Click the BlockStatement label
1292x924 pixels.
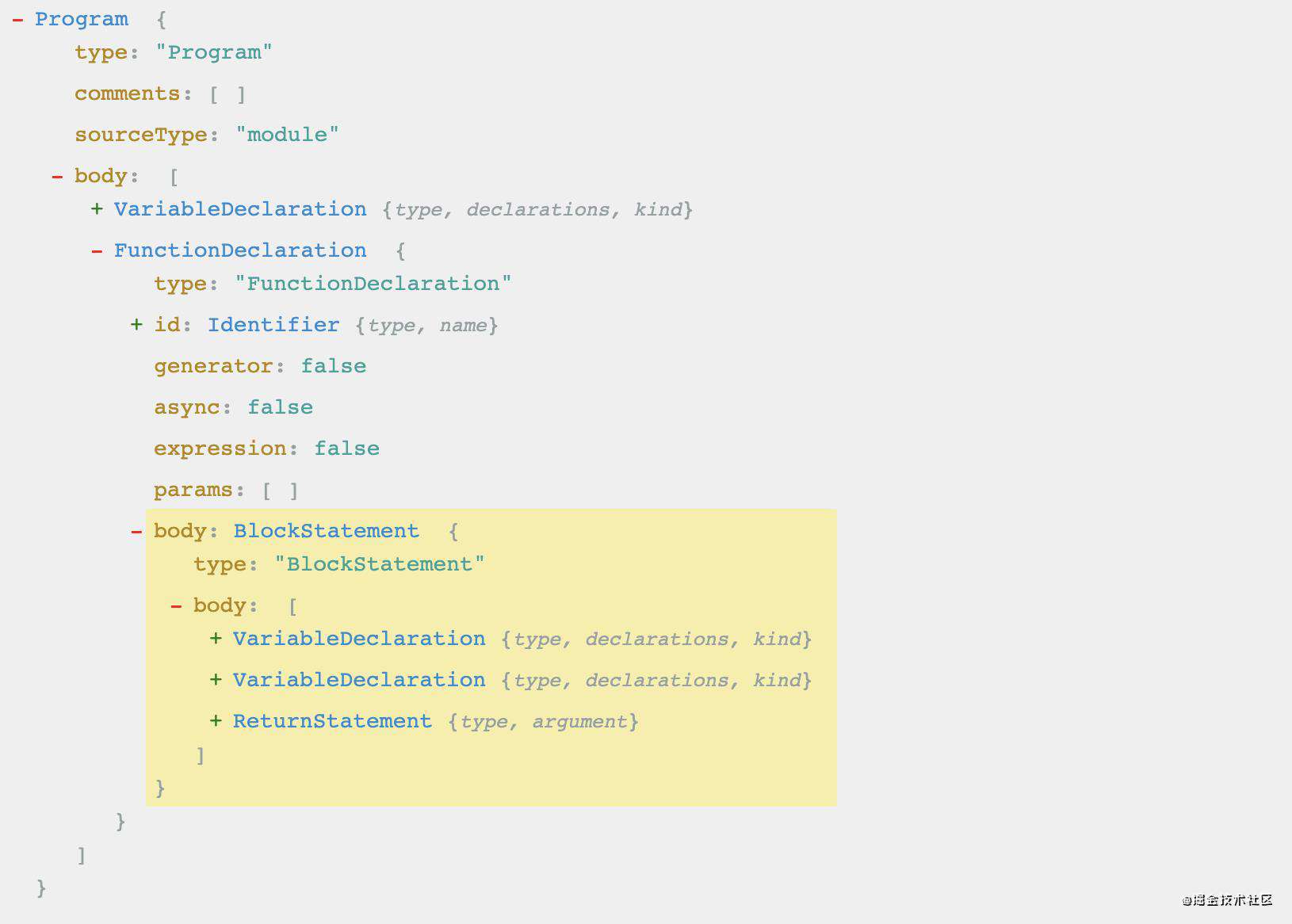click(x=326, y=531)
